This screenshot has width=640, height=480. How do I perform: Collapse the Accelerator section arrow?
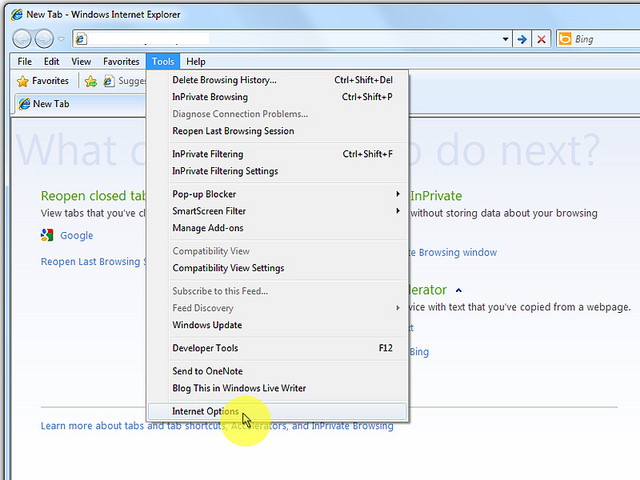coord(459,291)
